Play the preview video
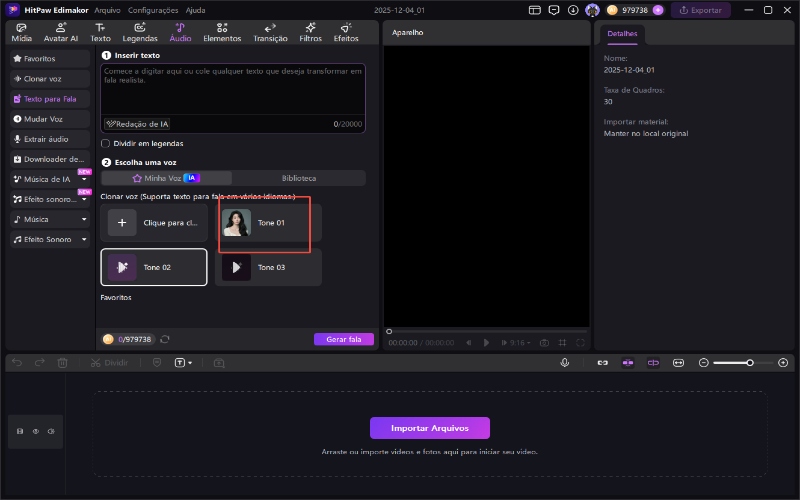Image resolution: width=800 pixels, height=500 pixels. click(x=486, y=343)
